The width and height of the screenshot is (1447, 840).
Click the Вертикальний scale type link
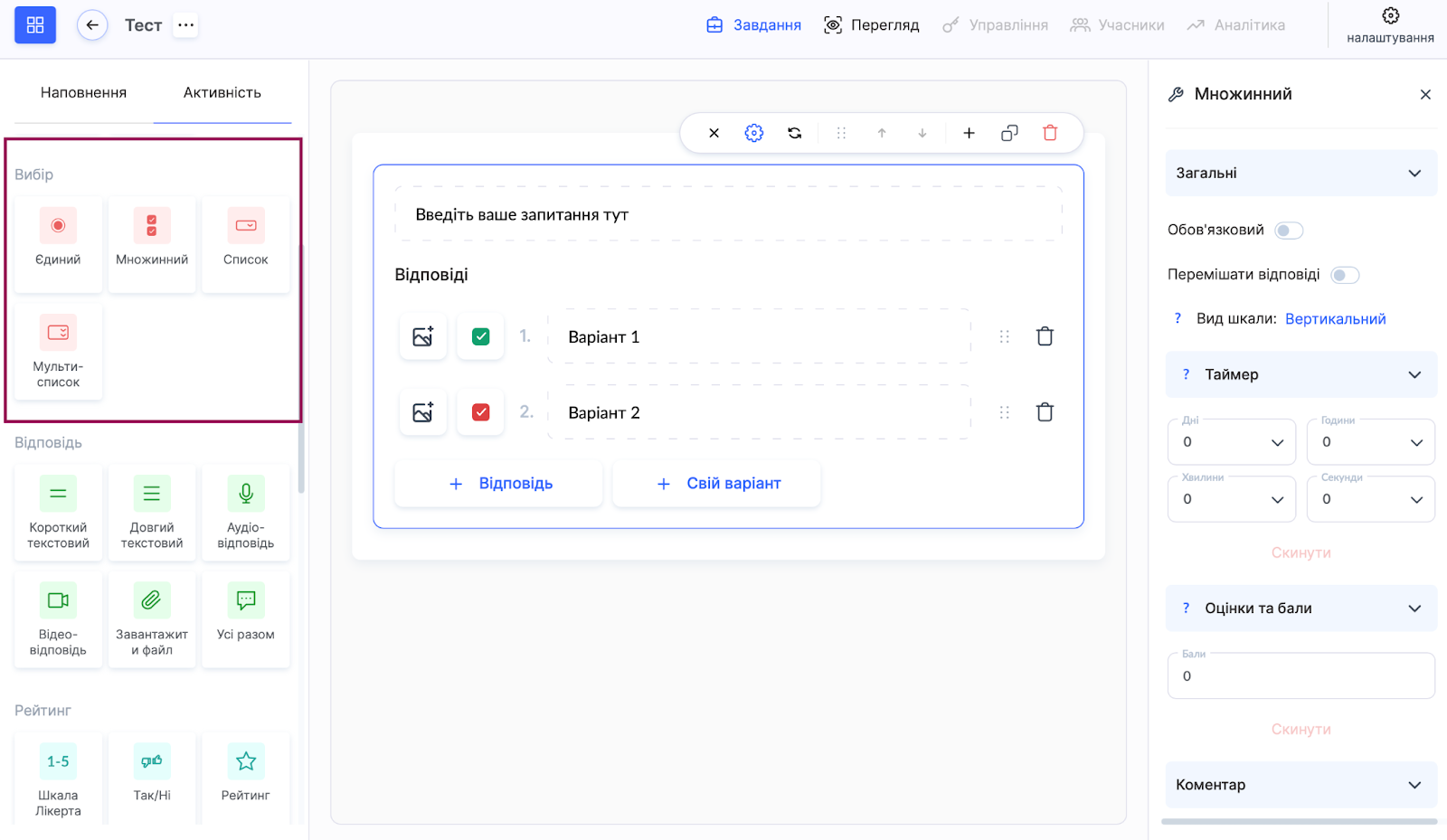coord(1335,319)
